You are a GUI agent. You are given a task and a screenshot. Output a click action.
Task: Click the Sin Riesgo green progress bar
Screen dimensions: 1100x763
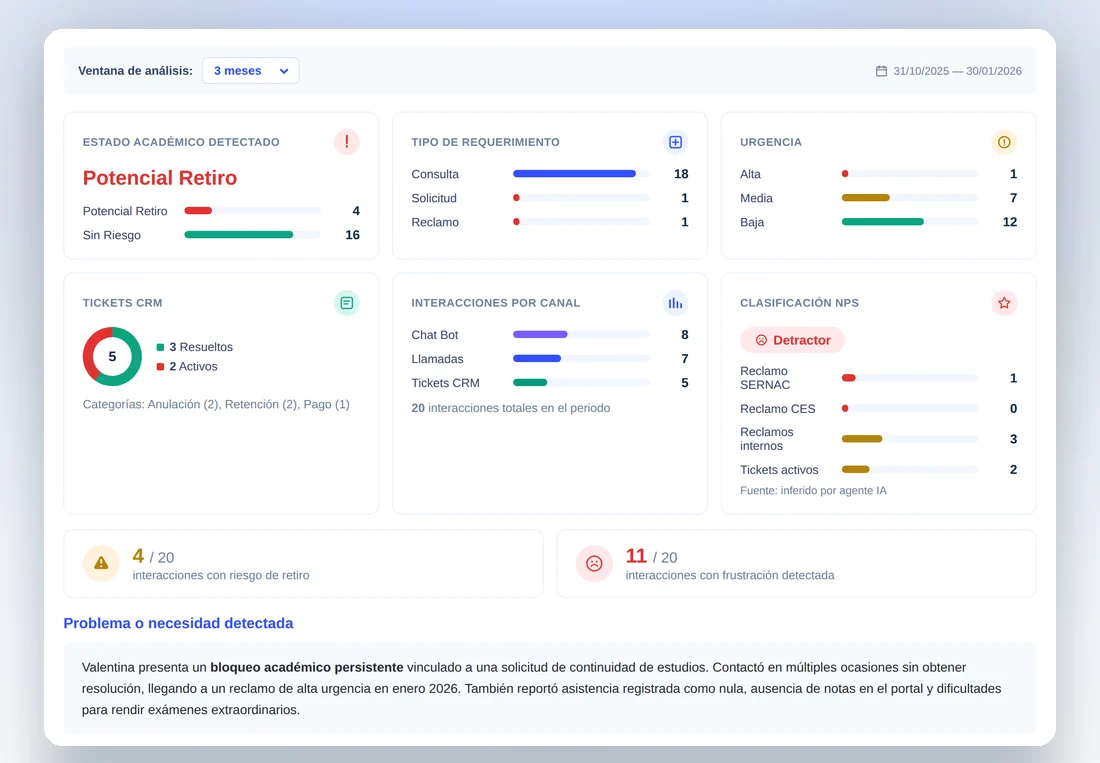click(x=239, y=235)
